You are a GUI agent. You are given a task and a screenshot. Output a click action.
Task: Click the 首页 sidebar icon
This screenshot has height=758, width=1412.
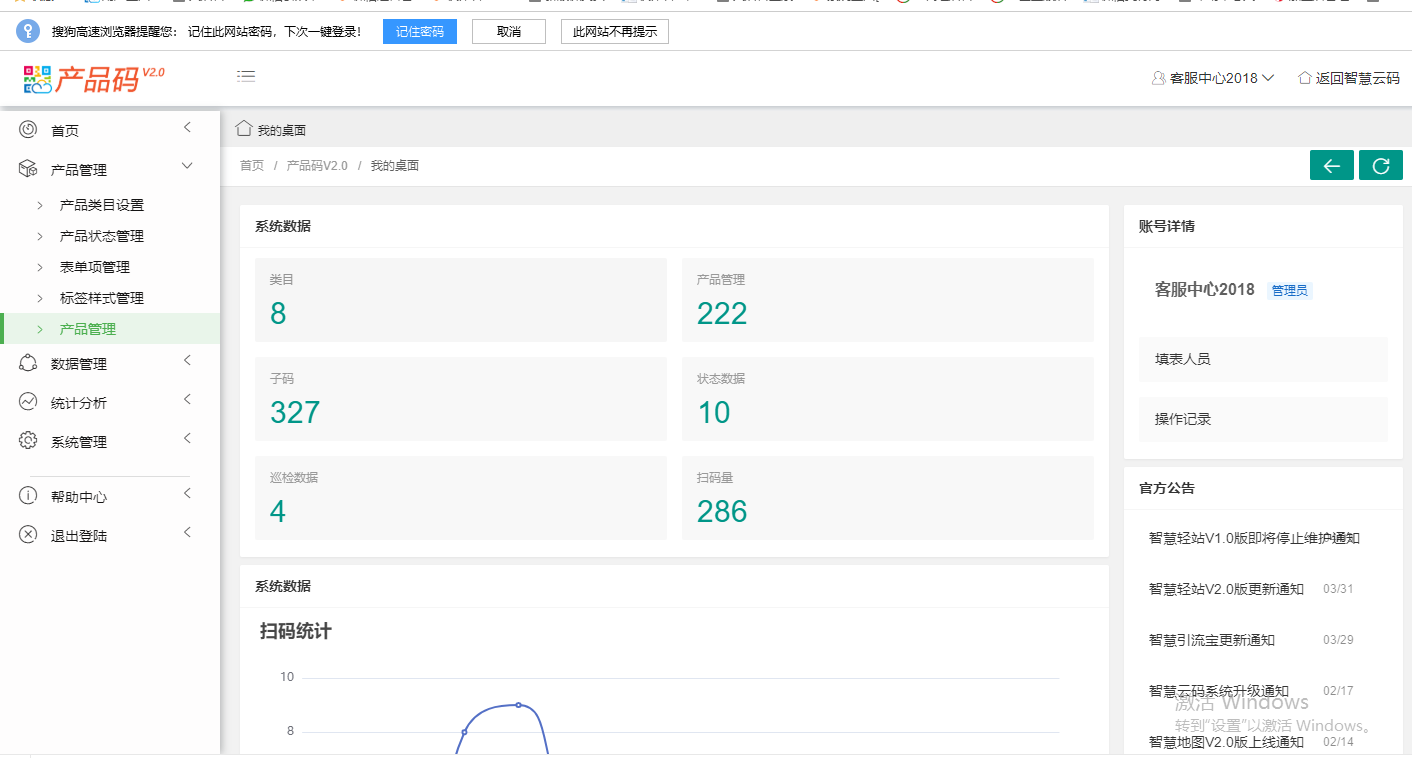click(28, 130)
